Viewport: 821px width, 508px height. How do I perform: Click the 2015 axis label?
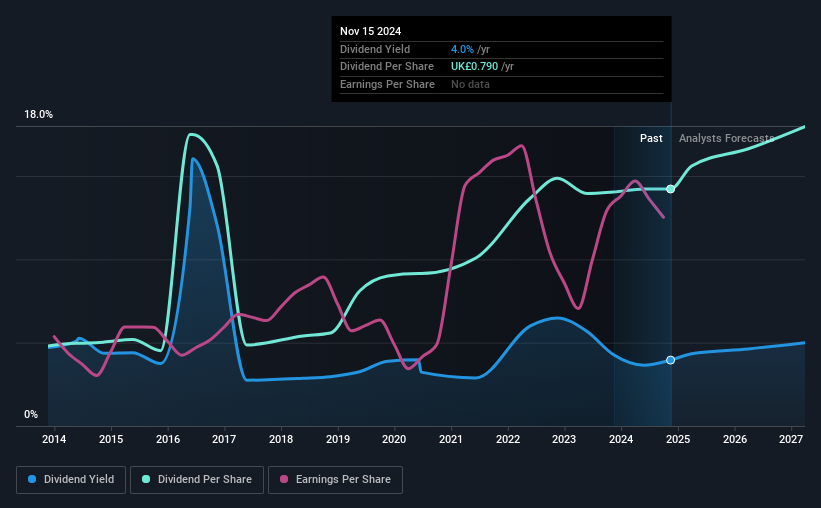pos(111,439)
